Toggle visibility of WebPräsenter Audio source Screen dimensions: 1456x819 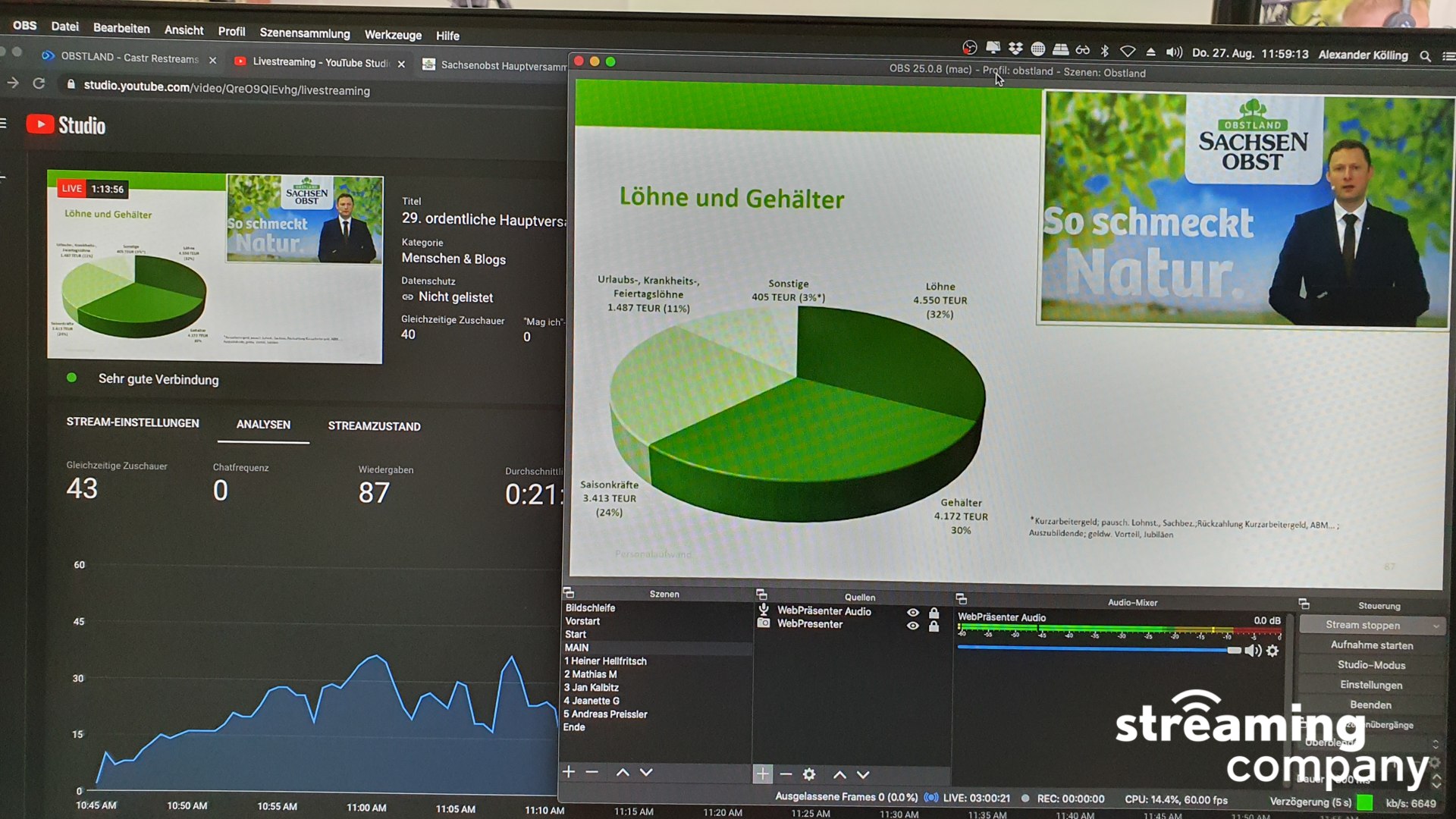pos(913,613)
